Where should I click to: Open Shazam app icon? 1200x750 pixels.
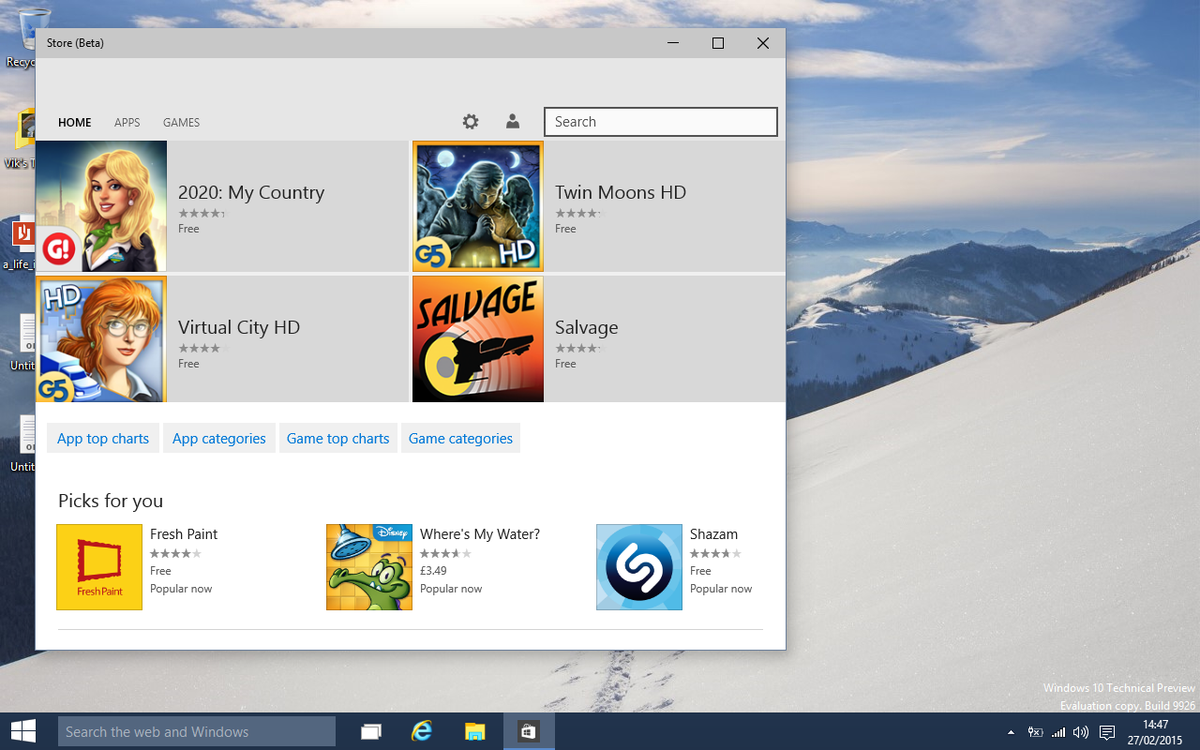(x=639, y=567)
